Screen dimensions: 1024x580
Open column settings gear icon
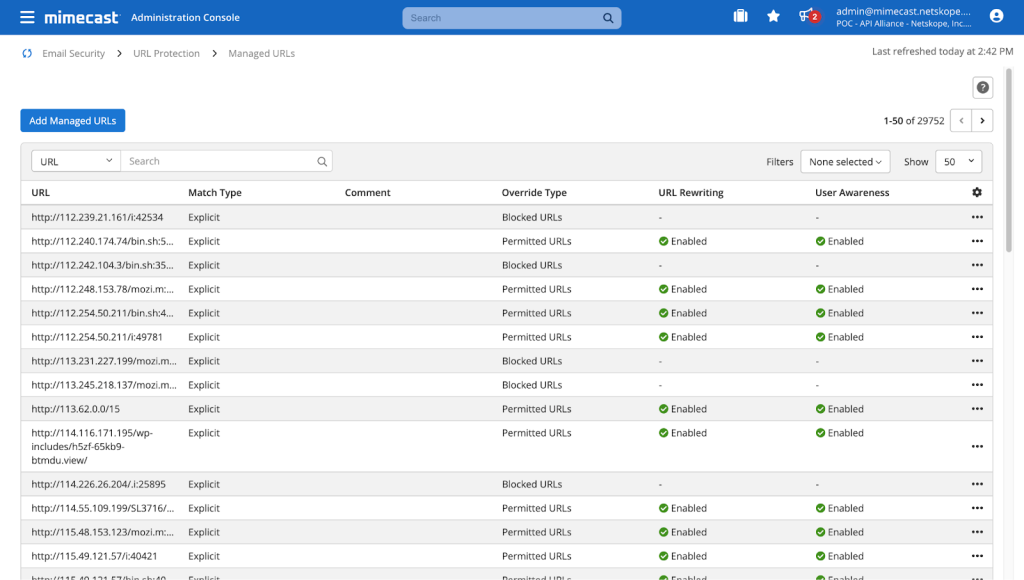coord(977,192)
